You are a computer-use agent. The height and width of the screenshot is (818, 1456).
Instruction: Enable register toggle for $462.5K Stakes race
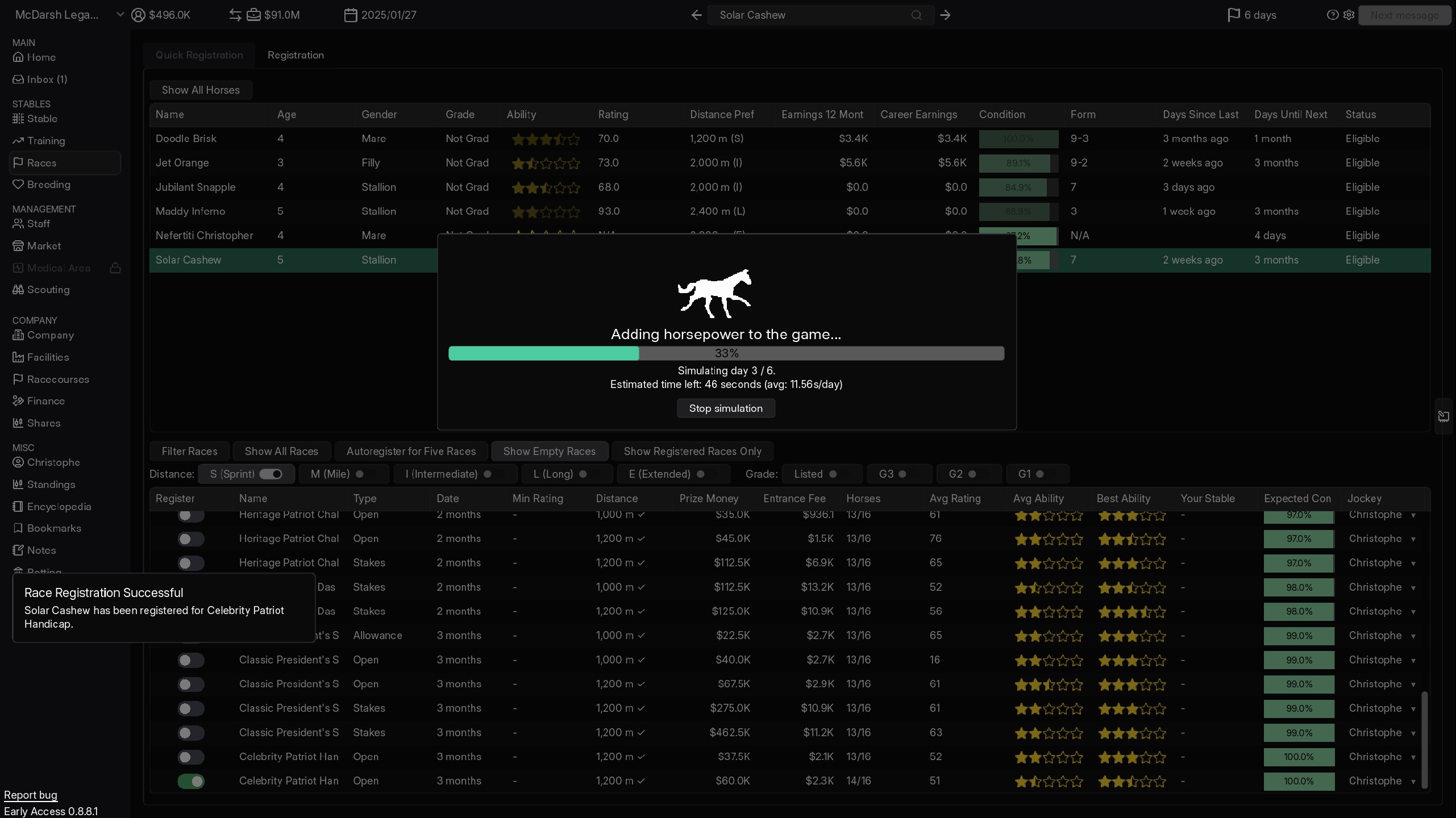point(191,733)
